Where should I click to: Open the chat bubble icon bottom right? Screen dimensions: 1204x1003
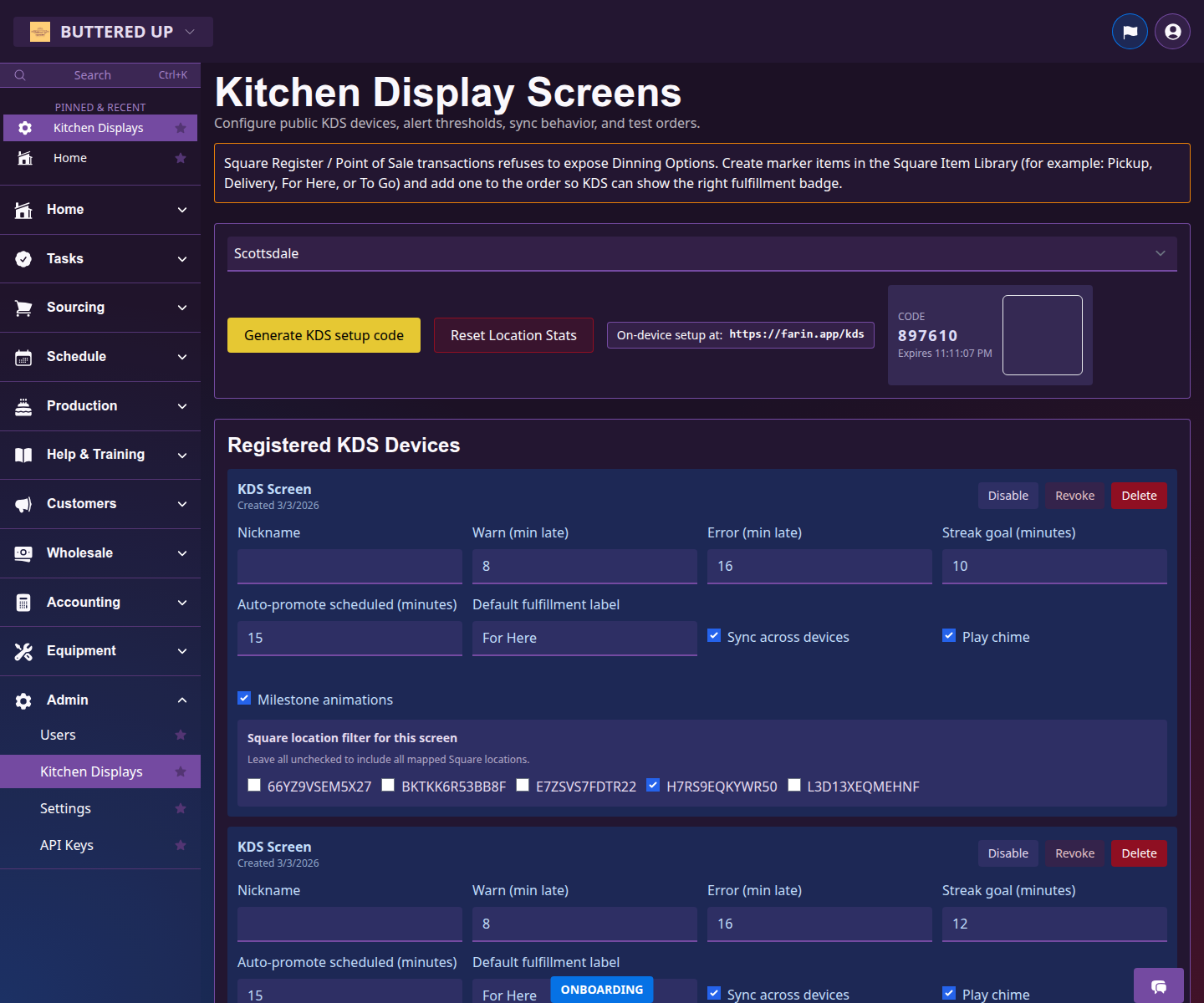pyautogui.click(x=1159, y=987)
